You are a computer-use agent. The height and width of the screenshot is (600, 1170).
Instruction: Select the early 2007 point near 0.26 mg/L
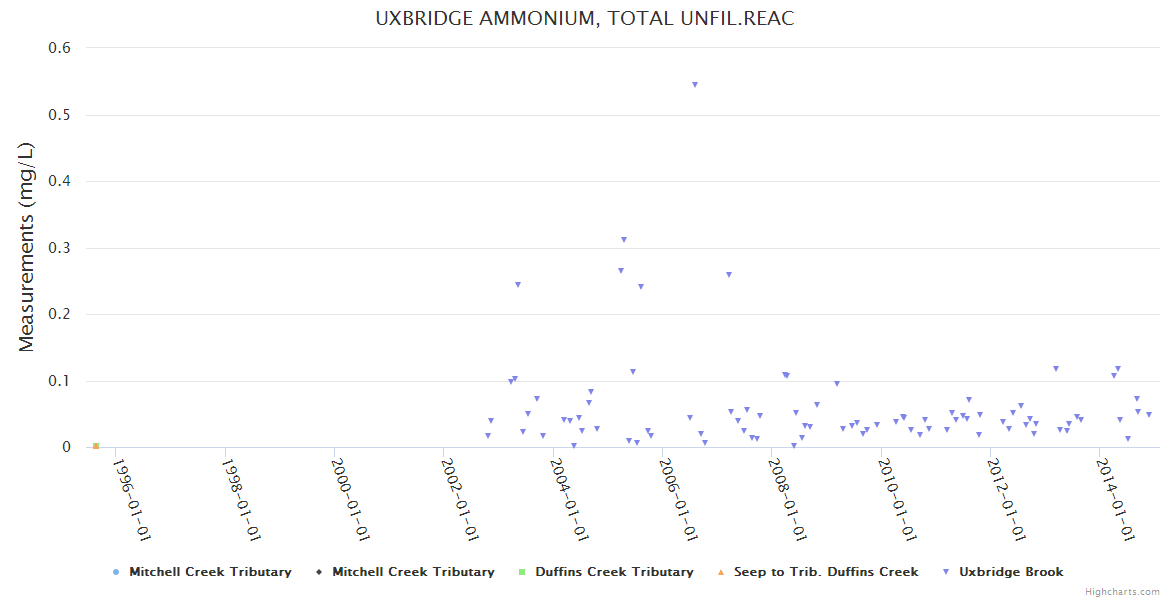[x=729, y=275]
